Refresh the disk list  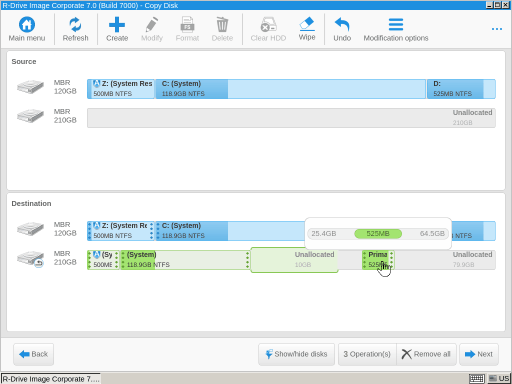[75, 29]
